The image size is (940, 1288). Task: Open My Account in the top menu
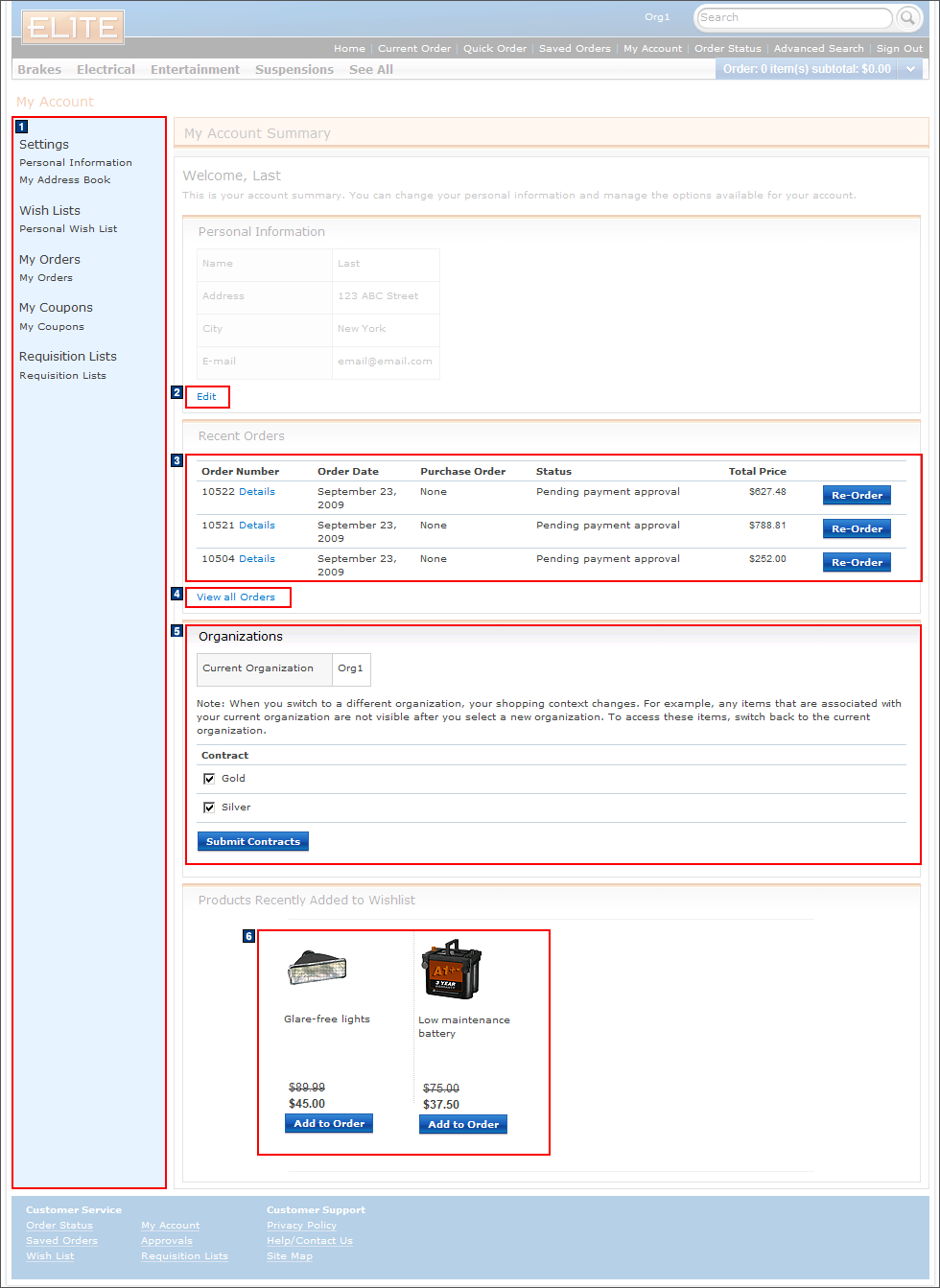[x=653, y=49]
